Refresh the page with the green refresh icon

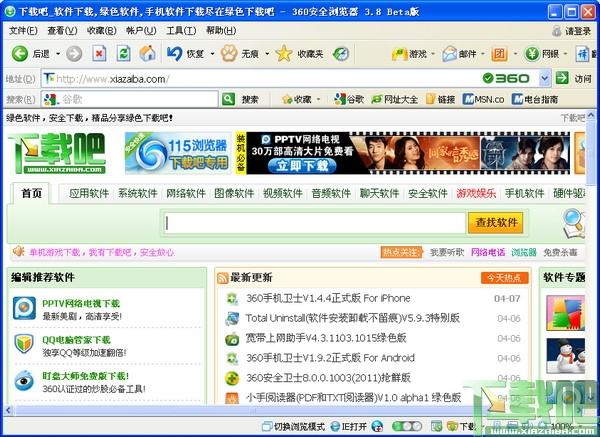tap(123, 54)
